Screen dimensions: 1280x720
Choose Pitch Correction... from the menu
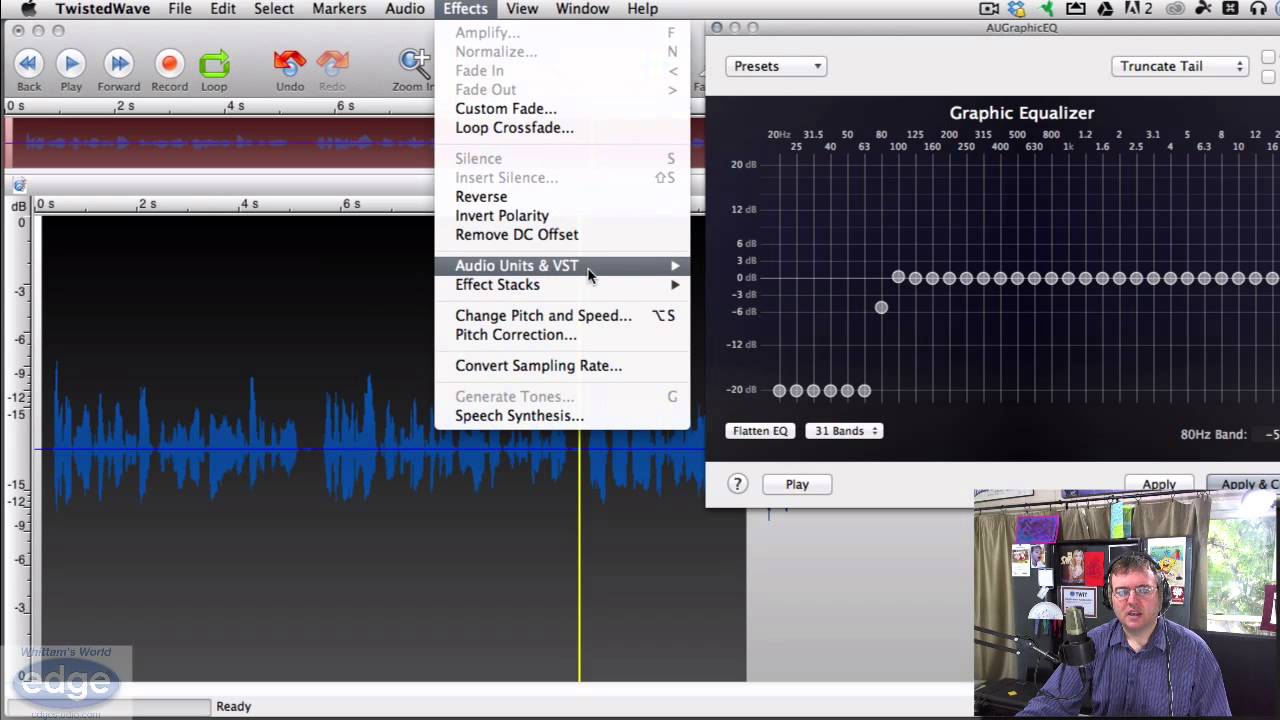coord(562,335)
